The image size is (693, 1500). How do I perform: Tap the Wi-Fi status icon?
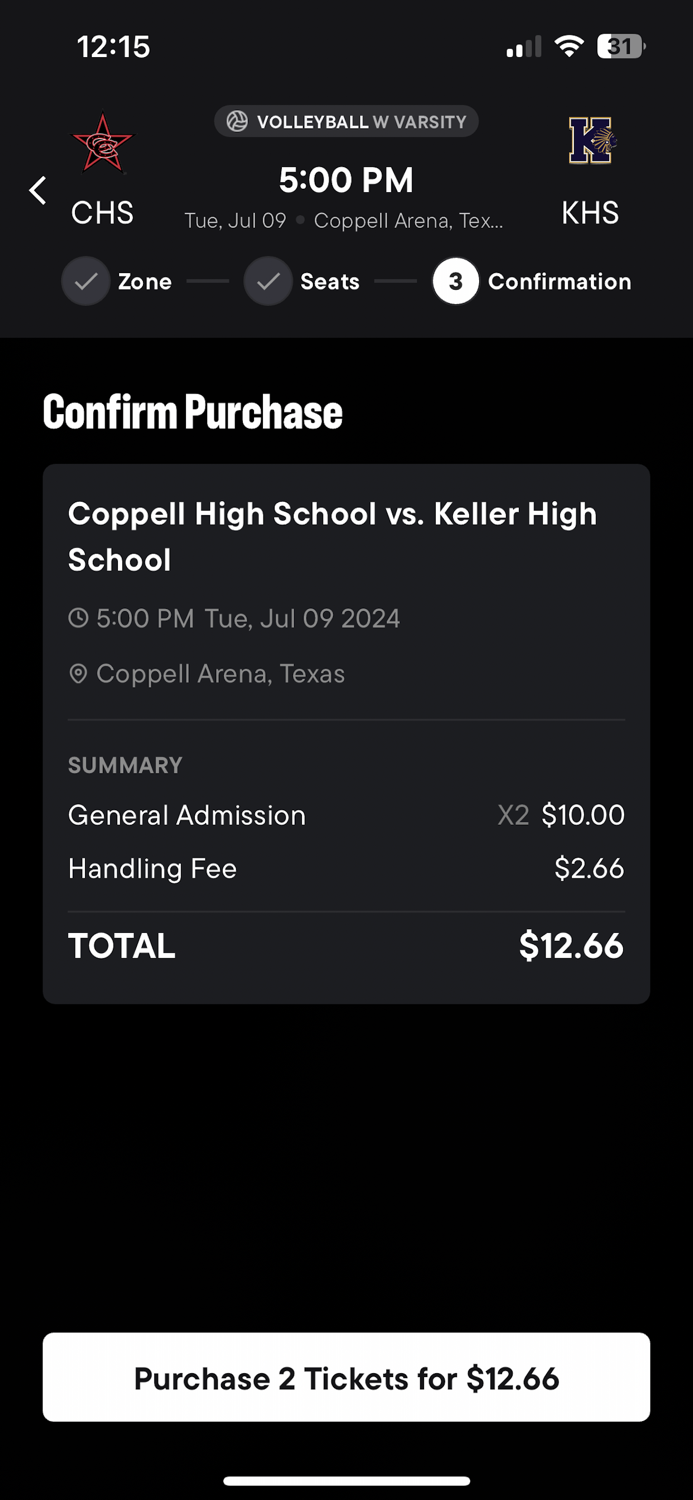pyautogui.click(x=569, y=46)
